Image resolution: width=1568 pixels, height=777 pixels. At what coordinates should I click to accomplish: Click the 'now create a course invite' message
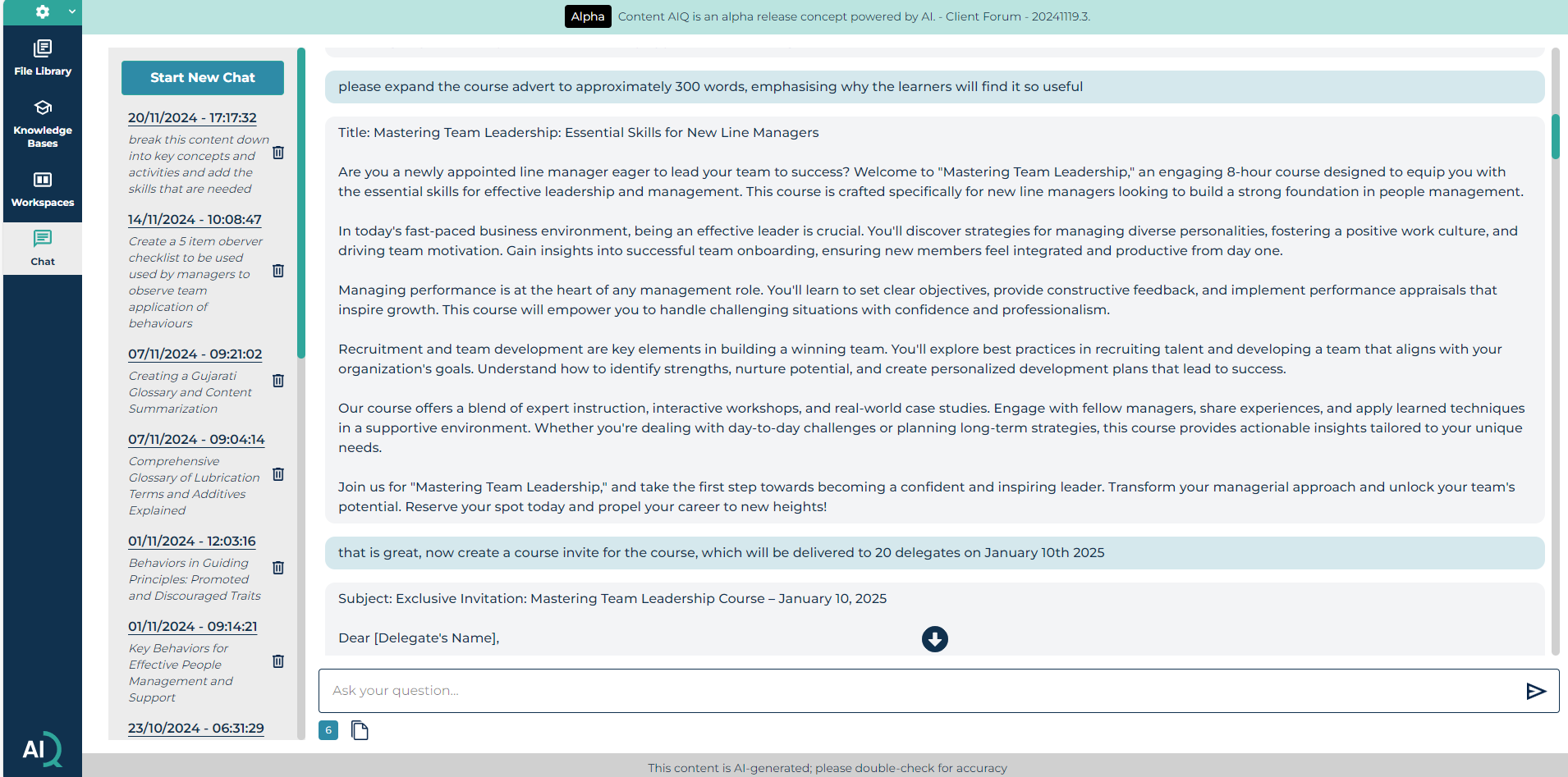(934, 553)
